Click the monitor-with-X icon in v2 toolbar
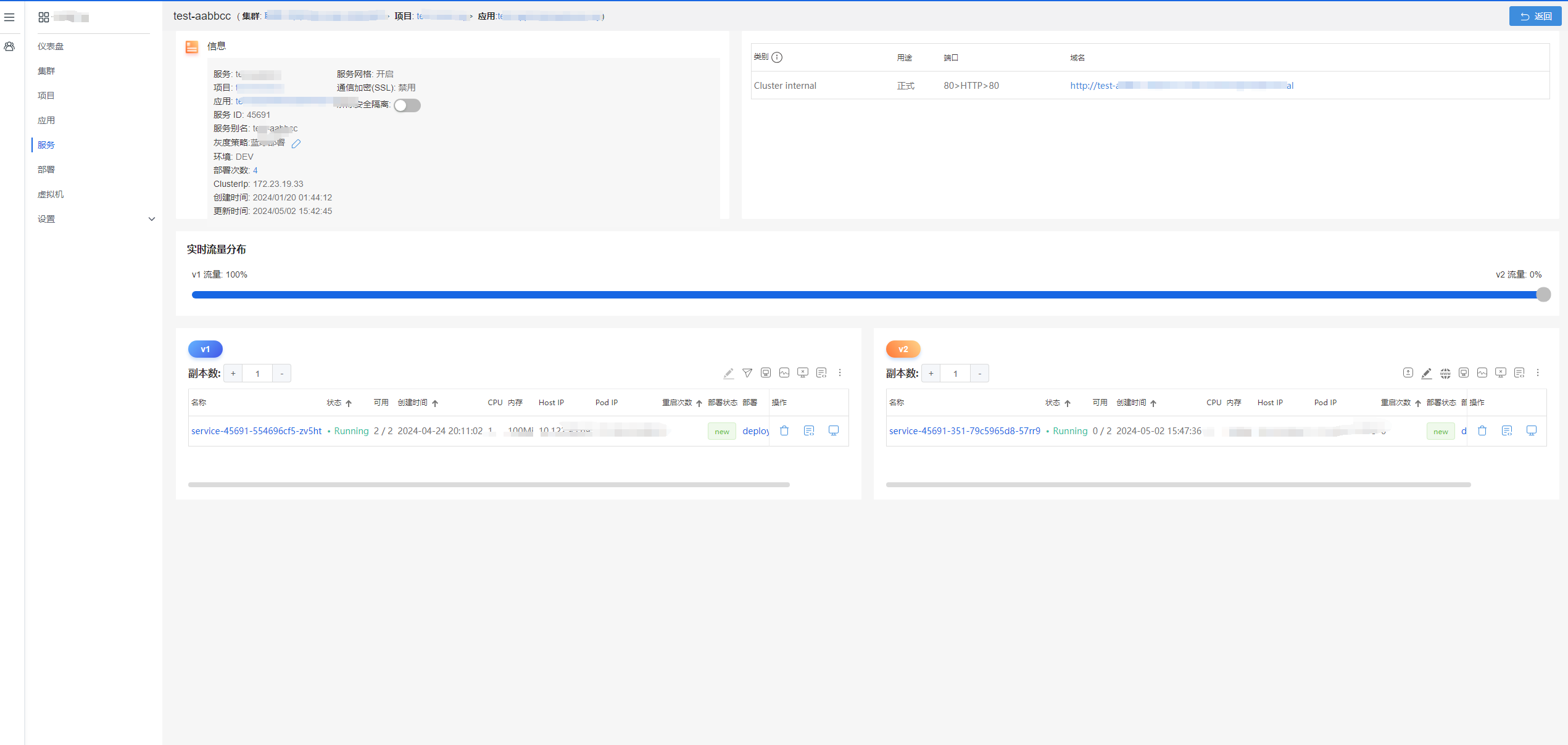This screenshot has width=1568, height=745. [1501, 372]
